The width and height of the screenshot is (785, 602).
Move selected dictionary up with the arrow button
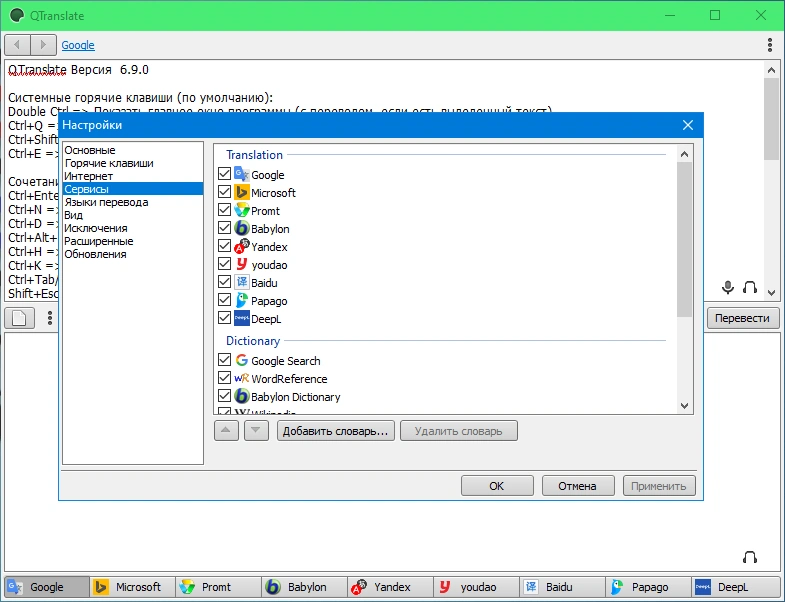tap(226, 431)
